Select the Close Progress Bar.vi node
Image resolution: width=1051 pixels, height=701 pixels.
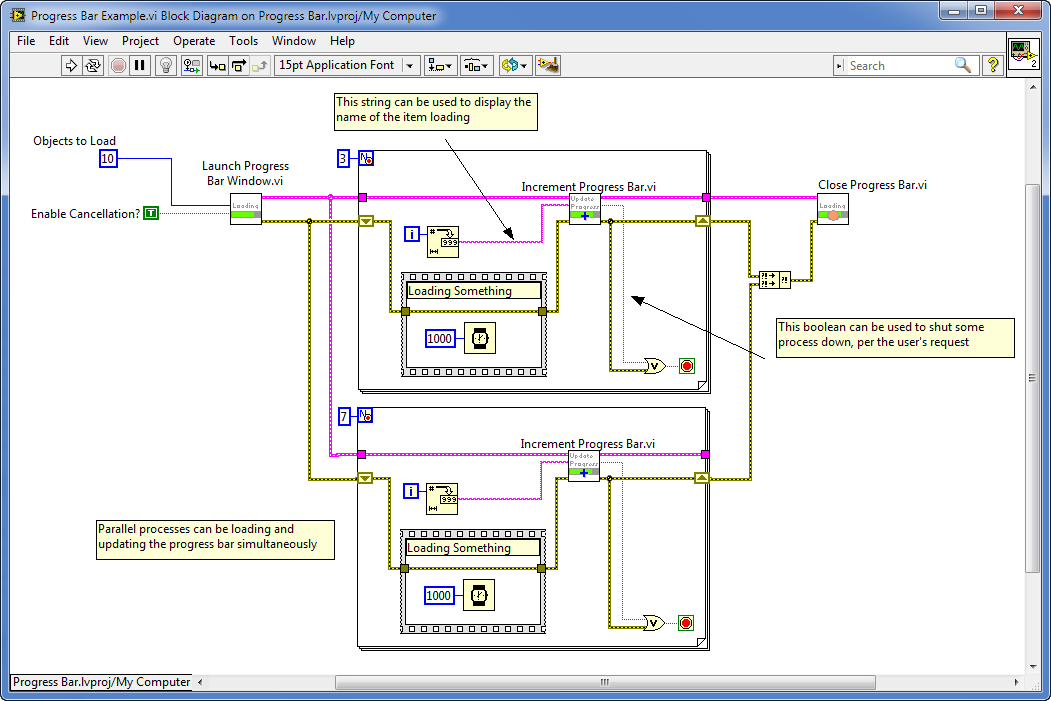832,209
